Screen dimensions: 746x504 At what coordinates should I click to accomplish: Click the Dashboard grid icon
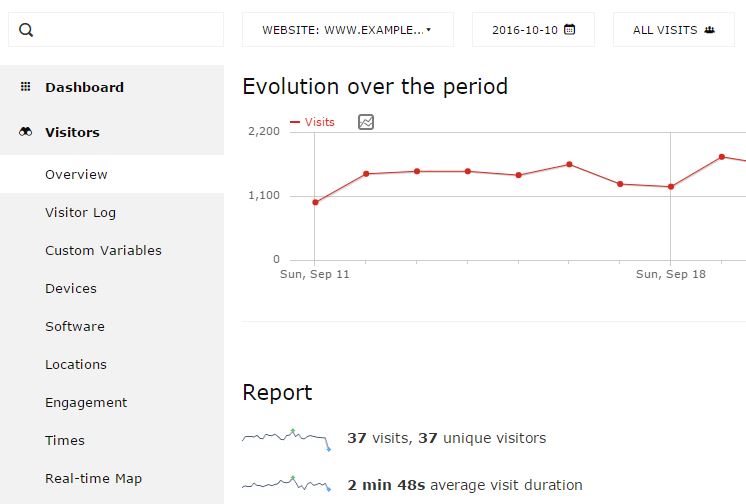(26, 87)
